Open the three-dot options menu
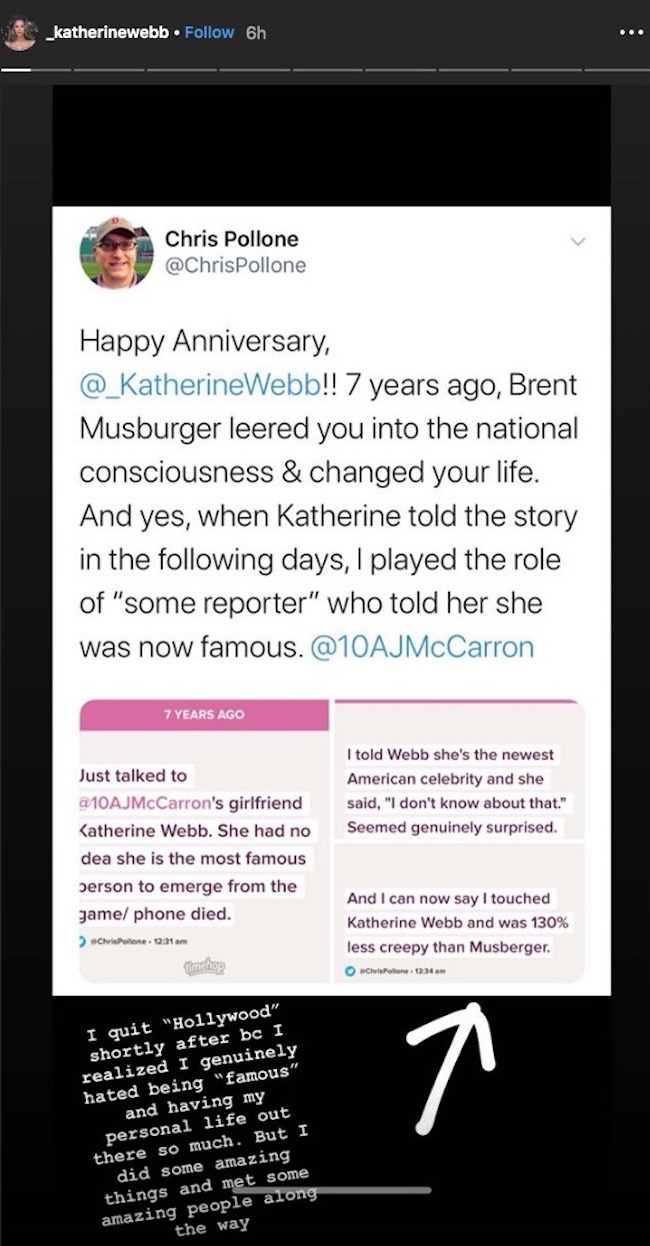The width and height of the screenshot is (650, 1246). pyautogui.click(x=630, y=32)
